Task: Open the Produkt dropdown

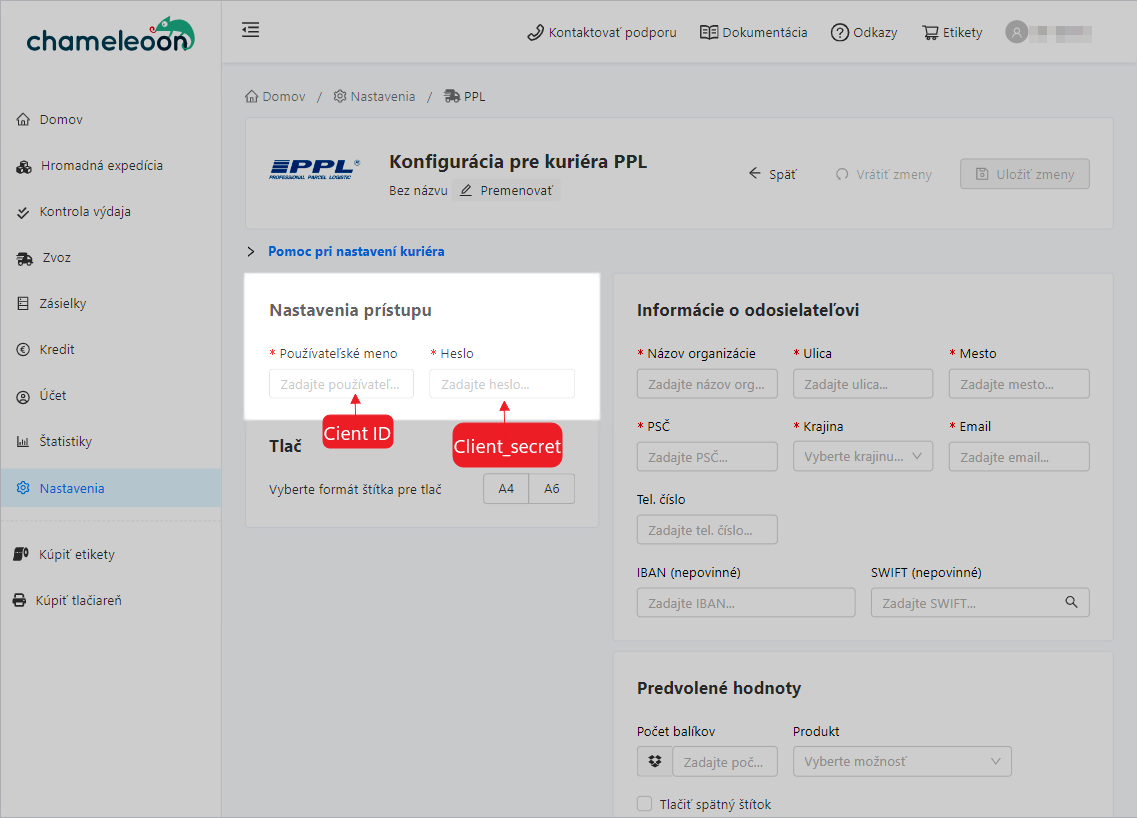Action: click(901, 762)
